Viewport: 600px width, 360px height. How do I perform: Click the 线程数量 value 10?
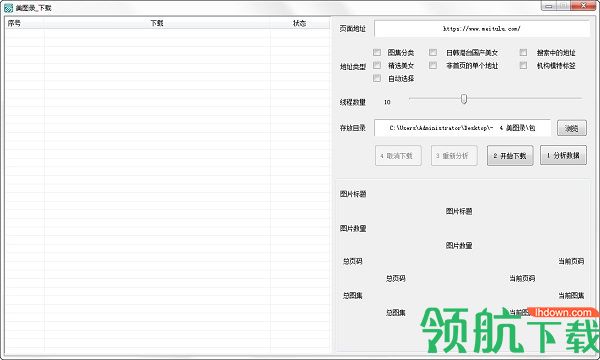[x=387, y=102]
